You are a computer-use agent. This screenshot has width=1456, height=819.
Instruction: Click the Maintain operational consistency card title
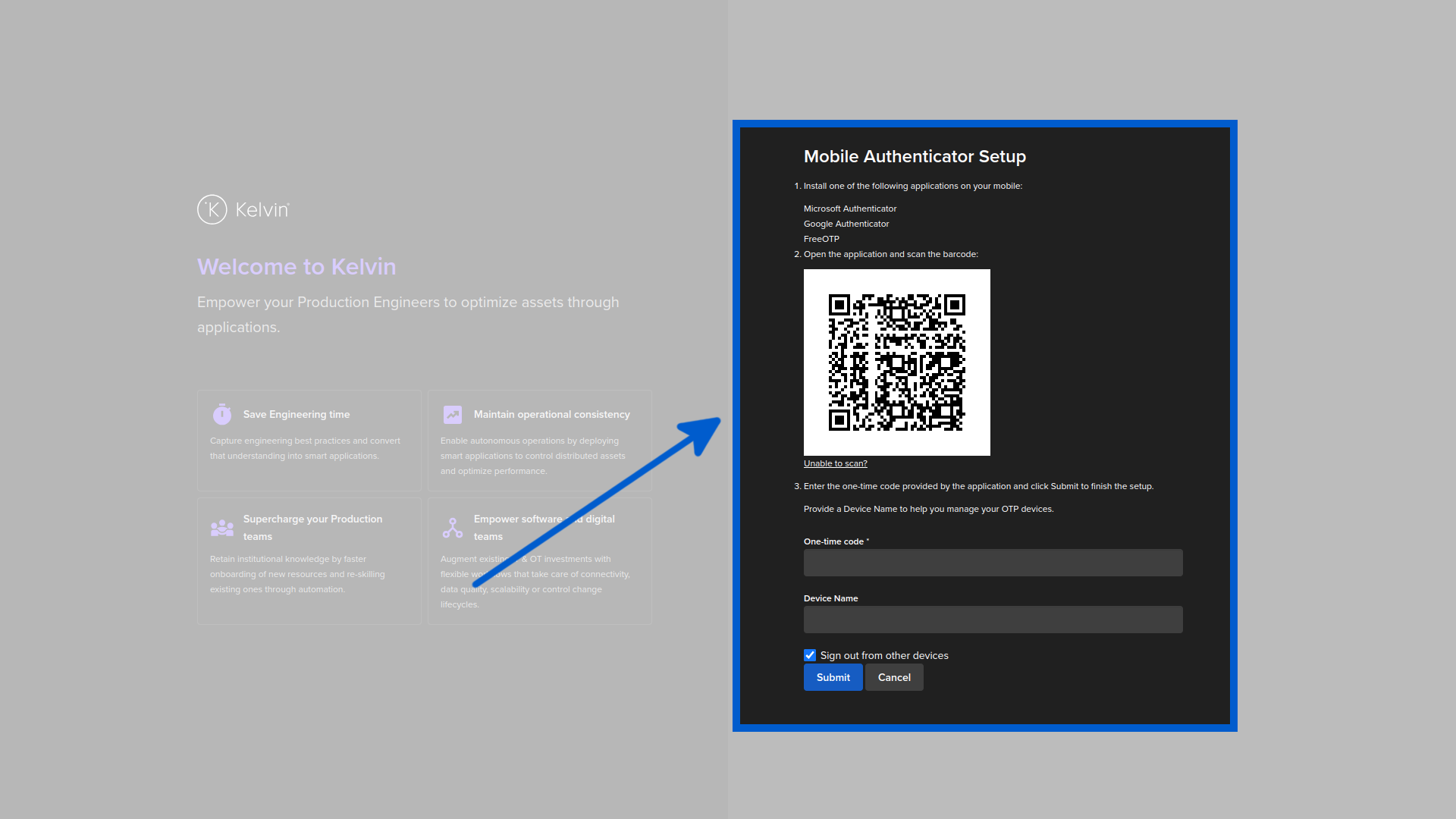[x=551, y=414]
